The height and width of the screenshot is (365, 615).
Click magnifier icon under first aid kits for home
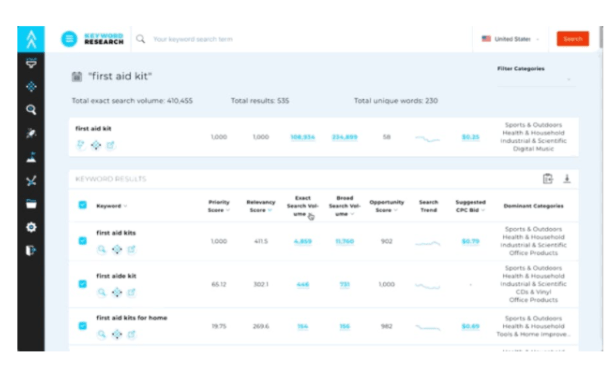(x=102, y=334)
